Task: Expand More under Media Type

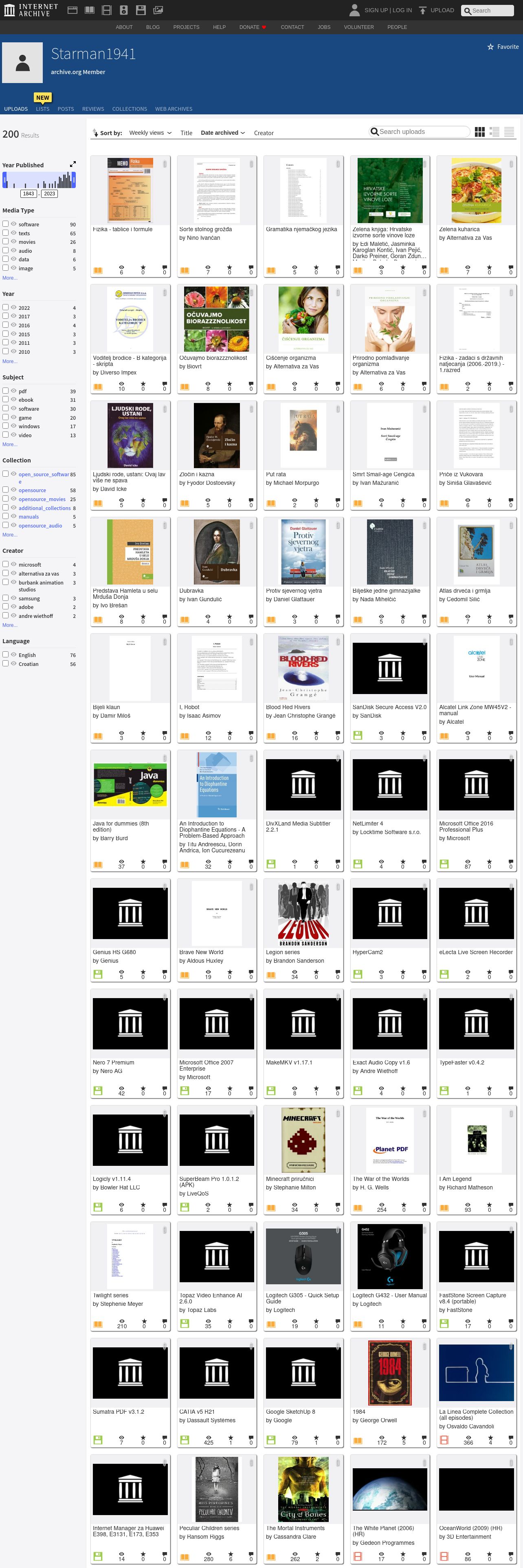Action: tap(10, 278)
